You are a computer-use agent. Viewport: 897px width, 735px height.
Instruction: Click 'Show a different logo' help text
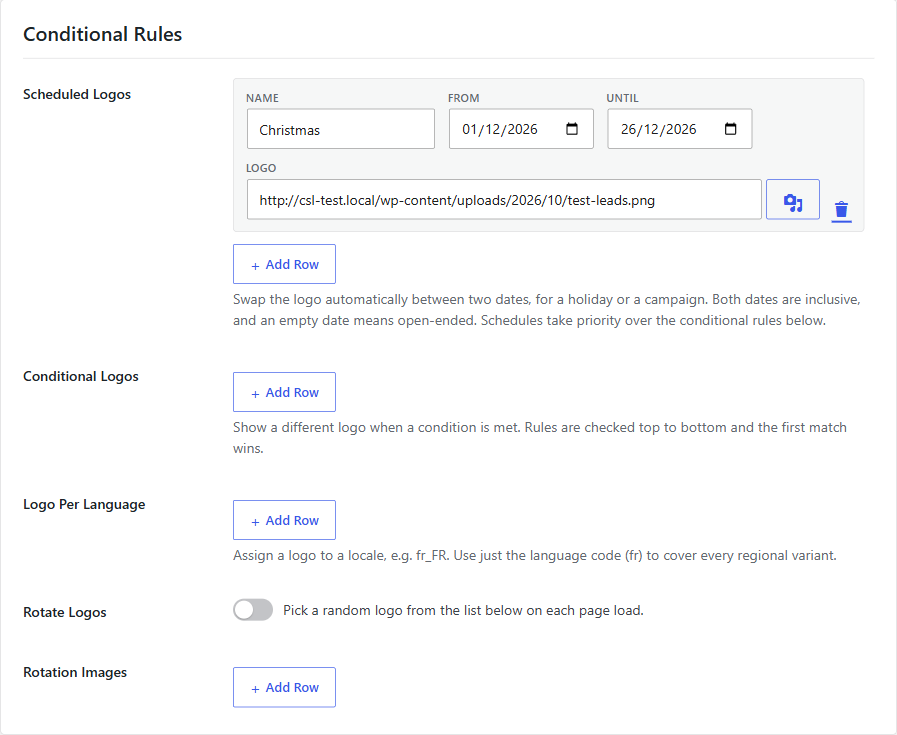pyautogui.click(x=539, y=438)
